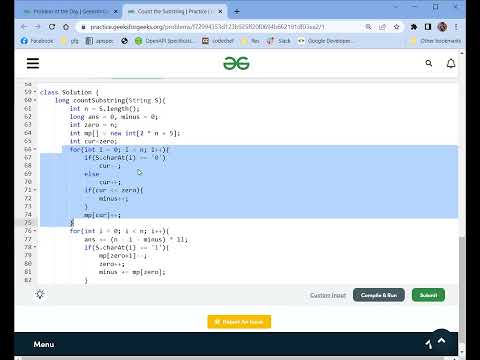Go to GeeksforGeeks home via logo
480x360 pixels.
click(x=236, y=63)
